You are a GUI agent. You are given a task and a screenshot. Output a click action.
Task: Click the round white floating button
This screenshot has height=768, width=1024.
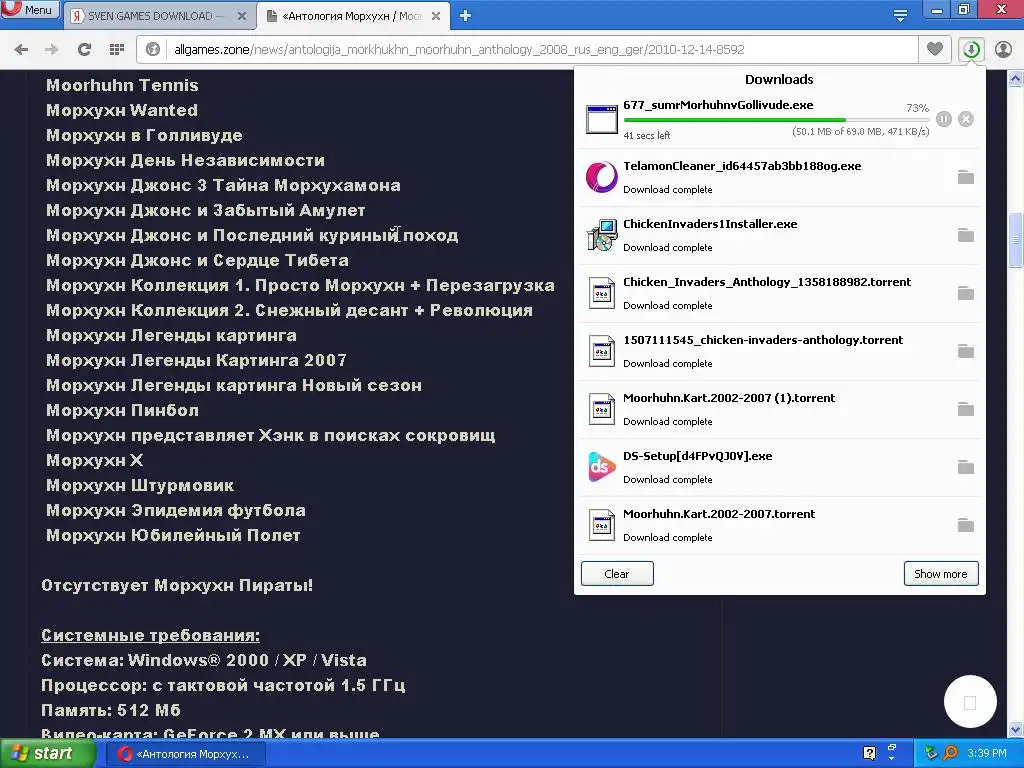point(970,702)
